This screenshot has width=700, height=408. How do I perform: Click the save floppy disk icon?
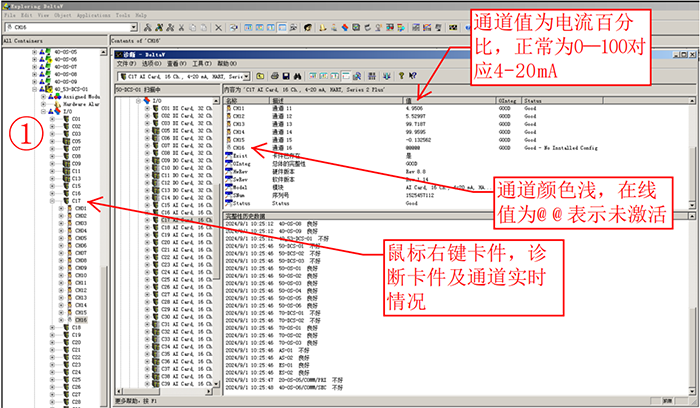(x=285, y=76)
